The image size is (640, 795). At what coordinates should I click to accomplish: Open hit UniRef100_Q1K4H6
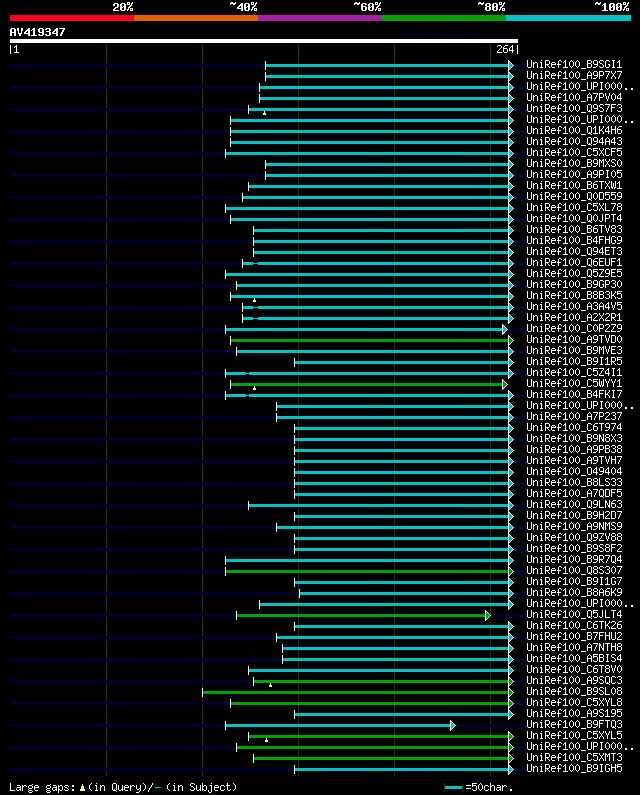[574, 130]
